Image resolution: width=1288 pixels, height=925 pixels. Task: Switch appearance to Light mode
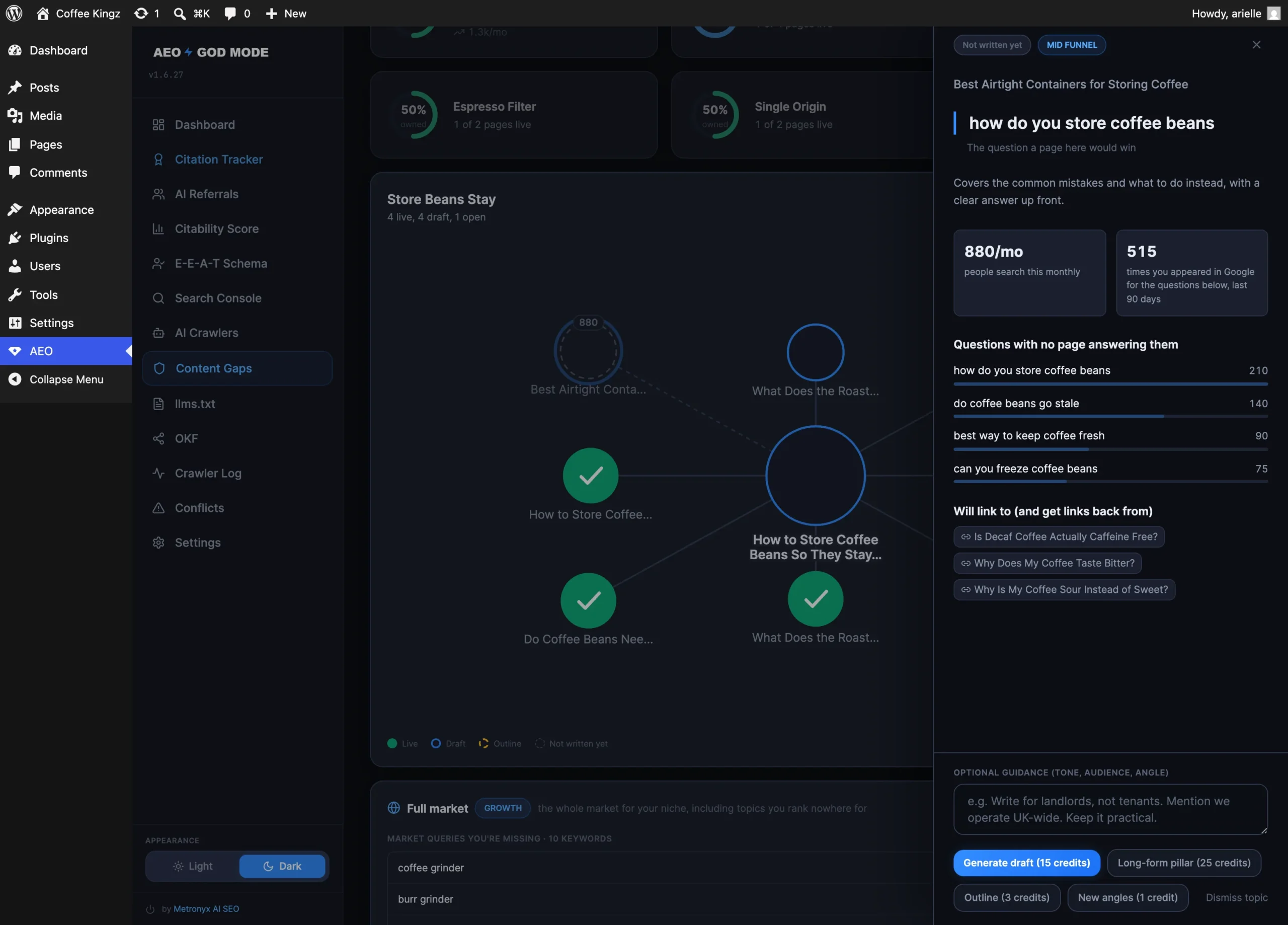click(193, 866)
